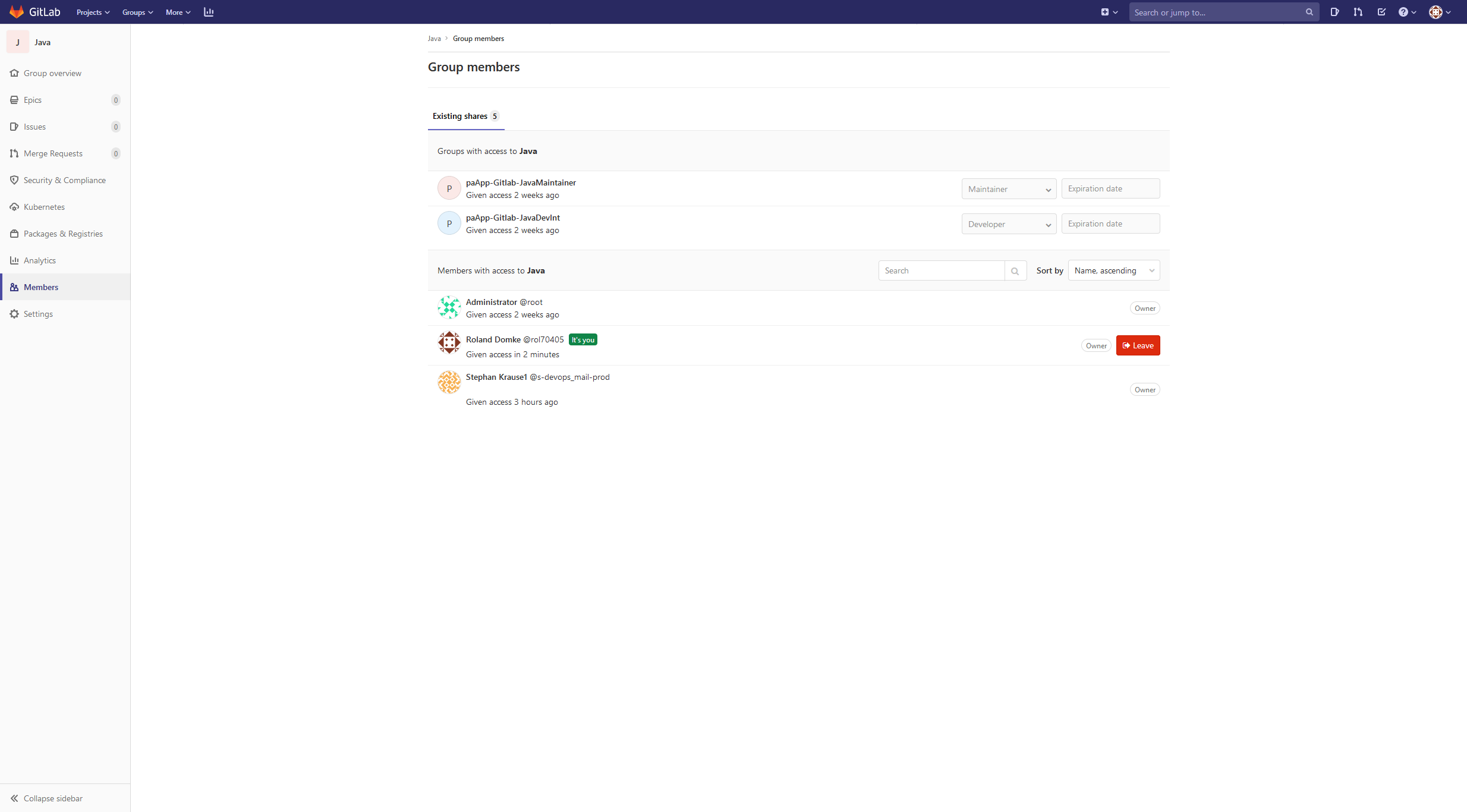1467x812 pixels.
Task: Open Packages & Registries in the sidebar
Action: click(x=63, y=234)
